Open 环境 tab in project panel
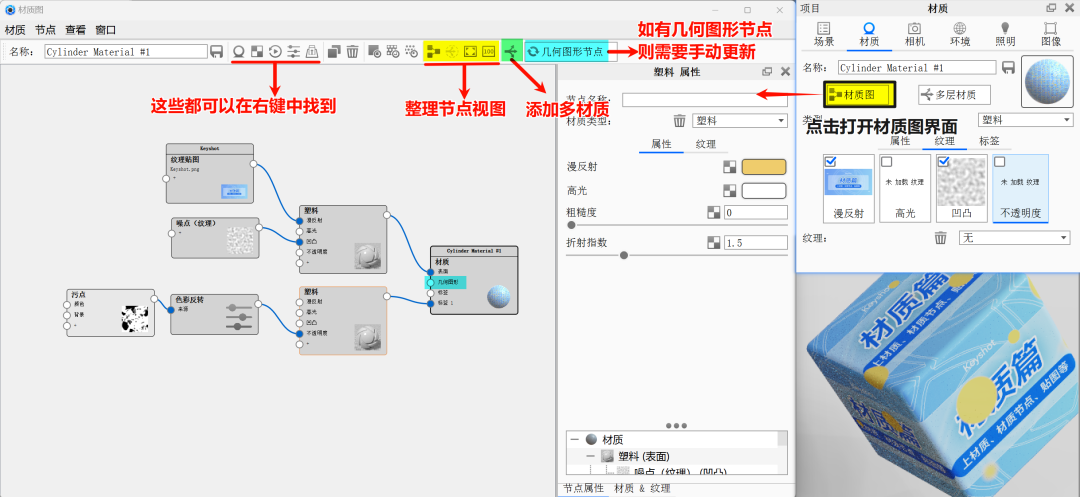The image size is (1080, 497). (959, 34)
